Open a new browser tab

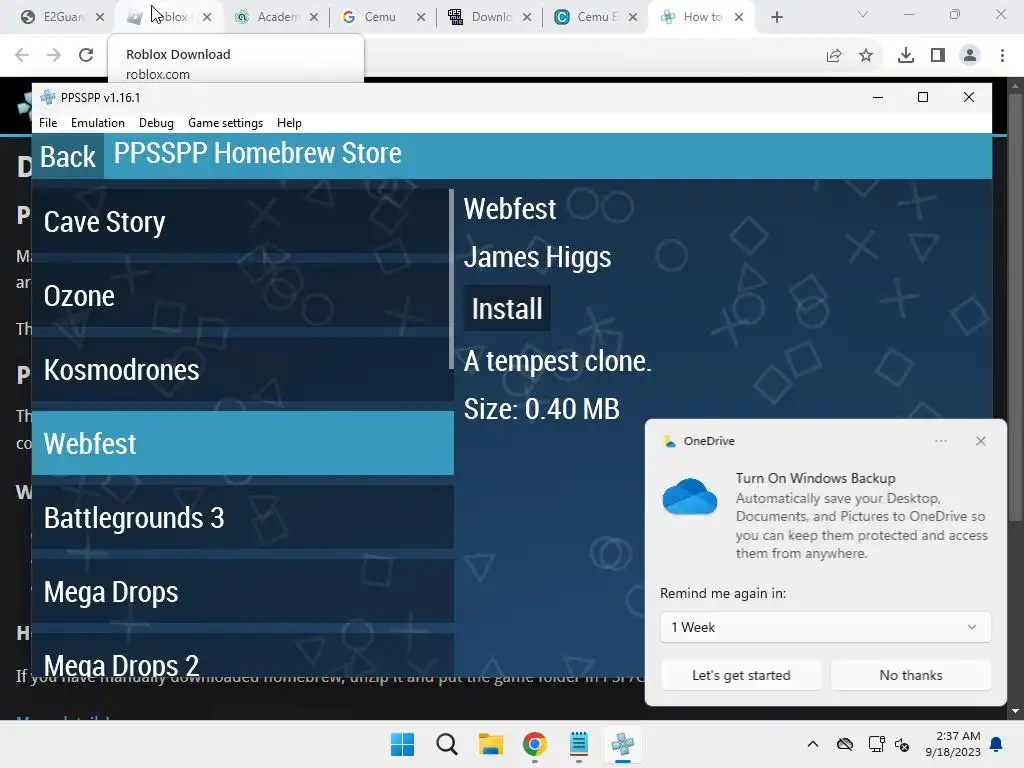776,17
